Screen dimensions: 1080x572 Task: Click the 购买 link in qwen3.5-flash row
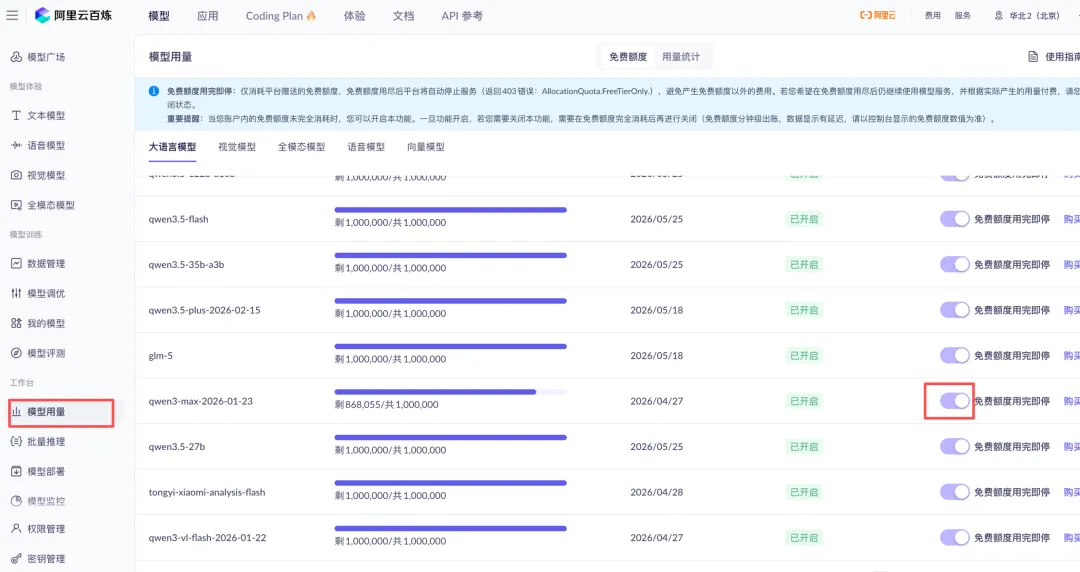[x=1072, y=219]
